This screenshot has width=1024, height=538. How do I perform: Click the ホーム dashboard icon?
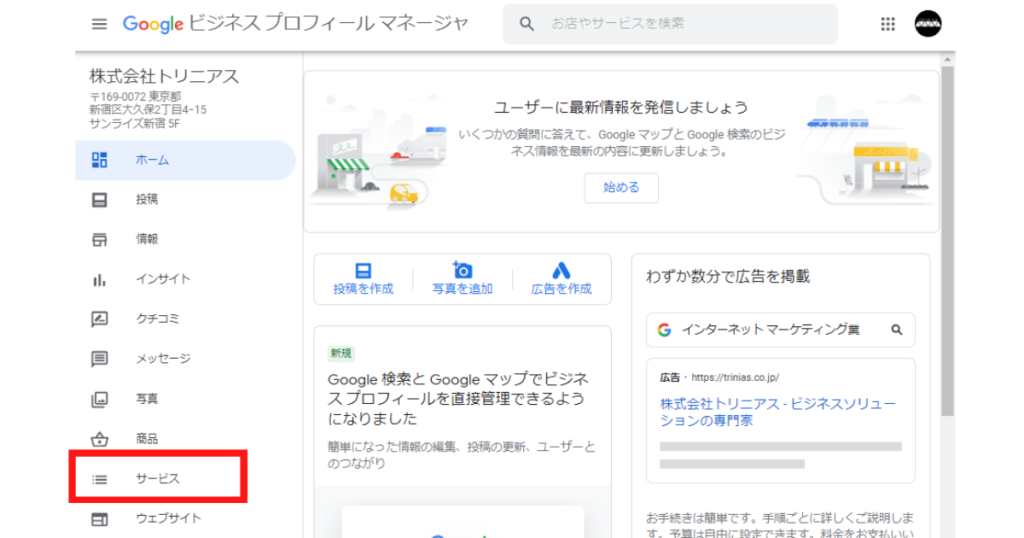[x=99, y=160]
